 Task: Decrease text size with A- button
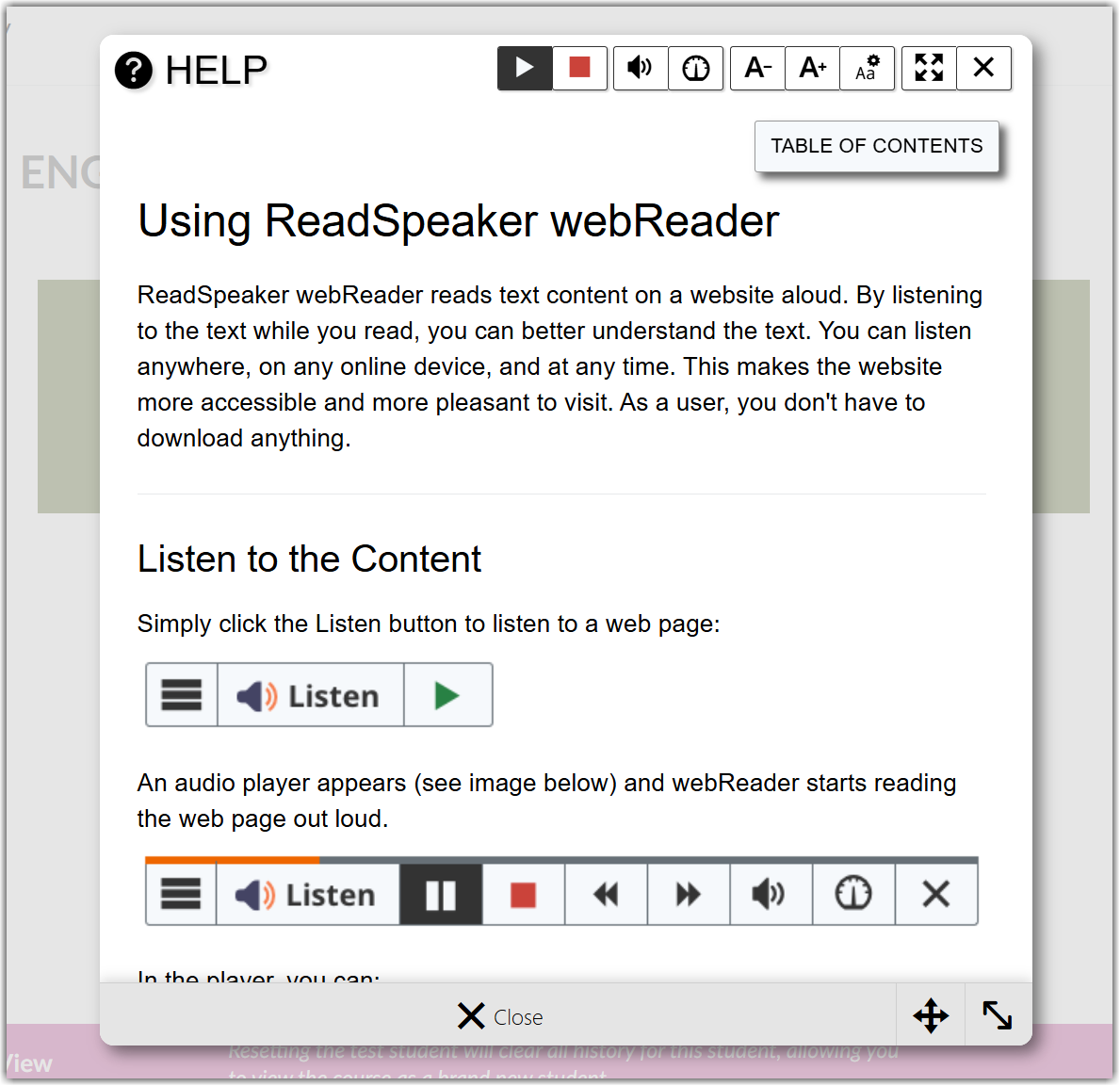[758, 69]
